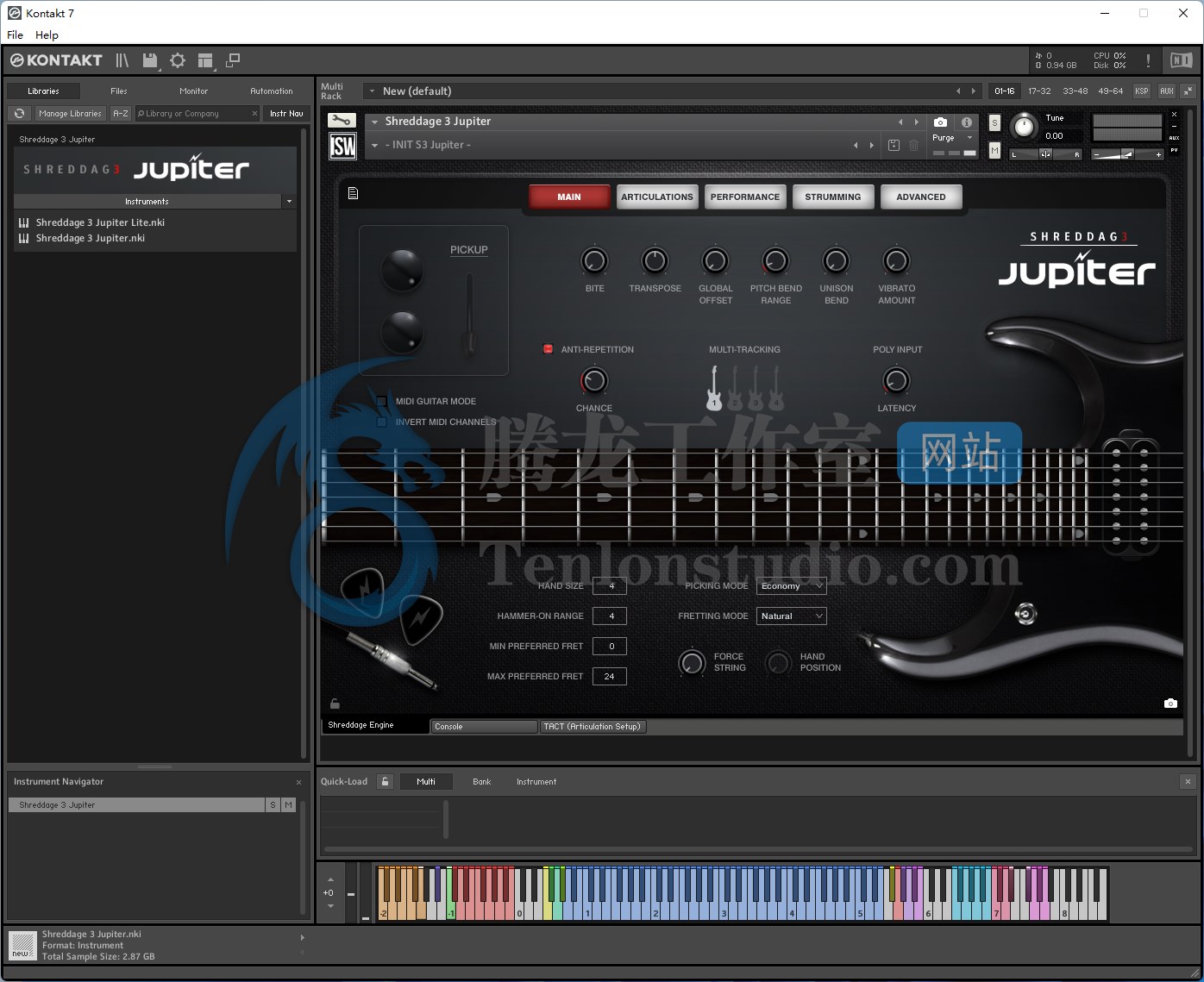Mute Shreddage 3 Jupiter in navigator
The width and height of the screenshot is (1204, 982).
coord(288,804)
